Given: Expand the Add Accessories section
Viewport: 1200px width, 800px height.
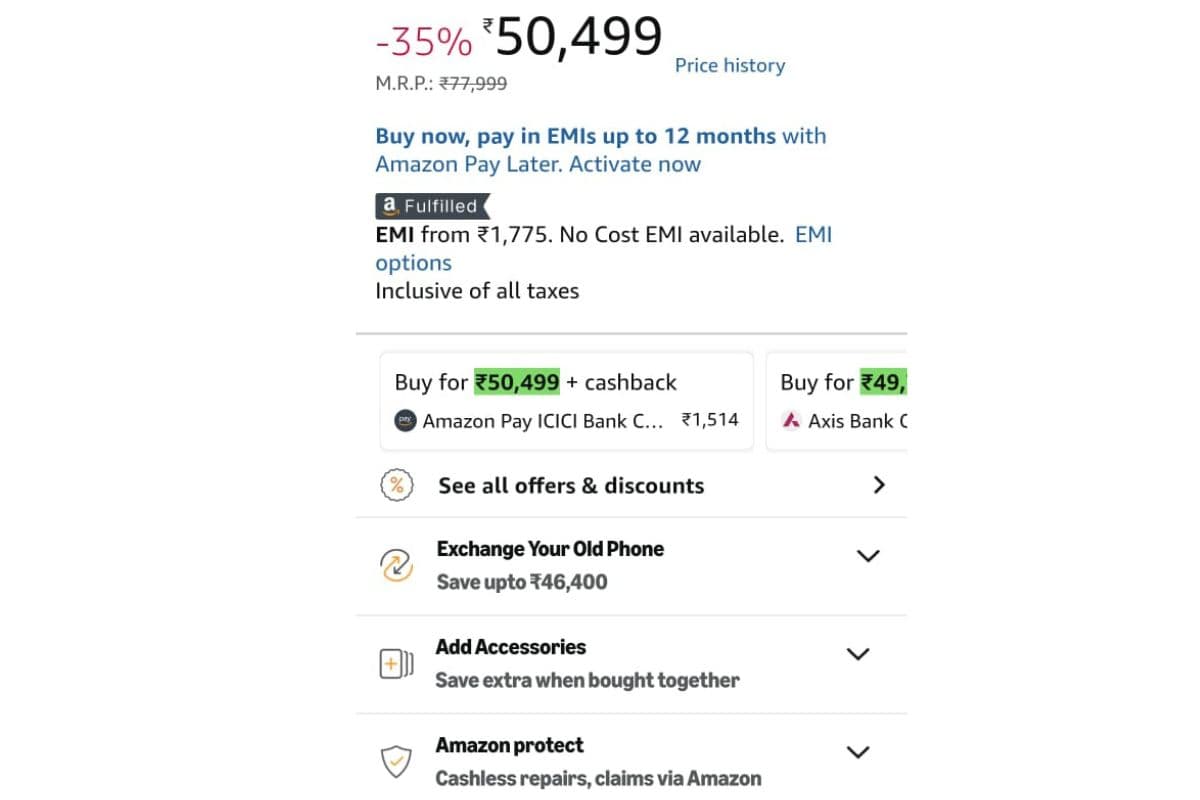Looking at the screenshot, I should [x=858, y=654].
